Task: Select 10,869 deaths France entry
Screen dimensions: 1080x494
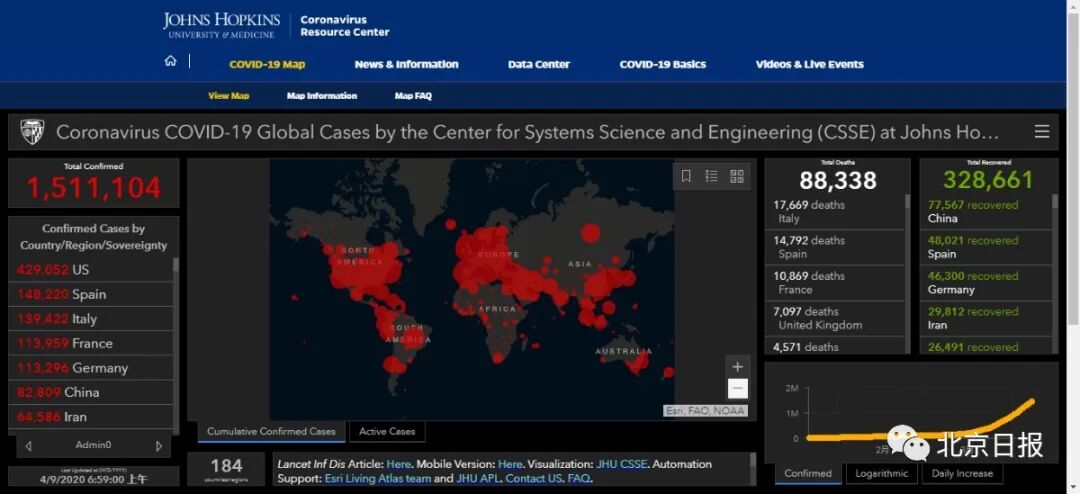Action: [835, 282]
